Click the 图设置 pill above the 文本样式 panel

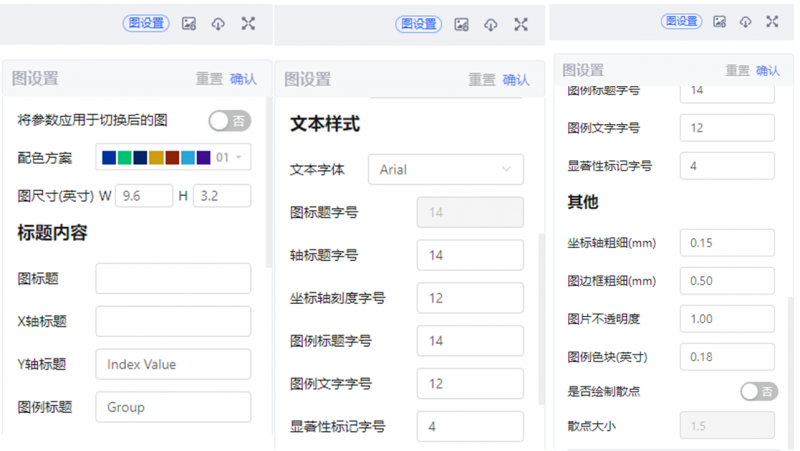point(419,25)
